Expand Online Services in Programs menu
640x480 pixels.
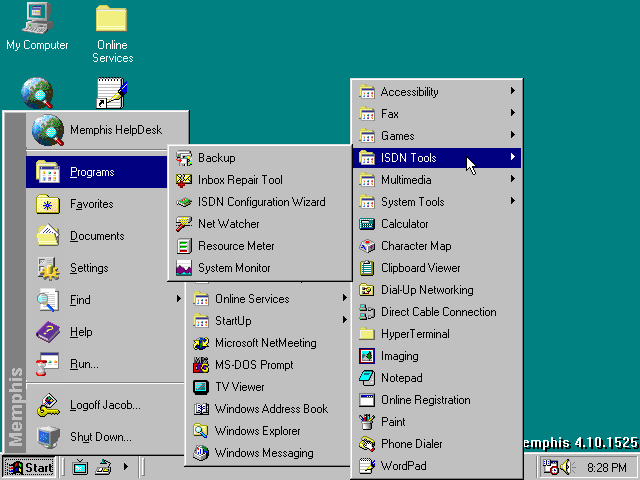[x=268, y=299]
